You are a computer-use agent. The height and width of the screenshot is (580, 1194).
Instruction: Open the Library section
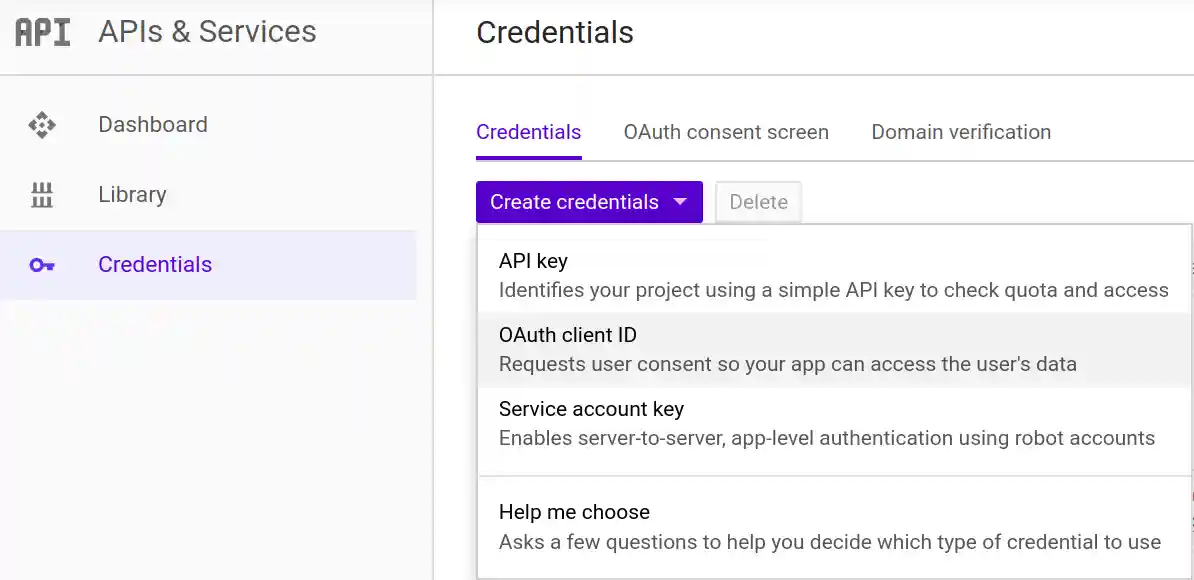tap(132, 194)
